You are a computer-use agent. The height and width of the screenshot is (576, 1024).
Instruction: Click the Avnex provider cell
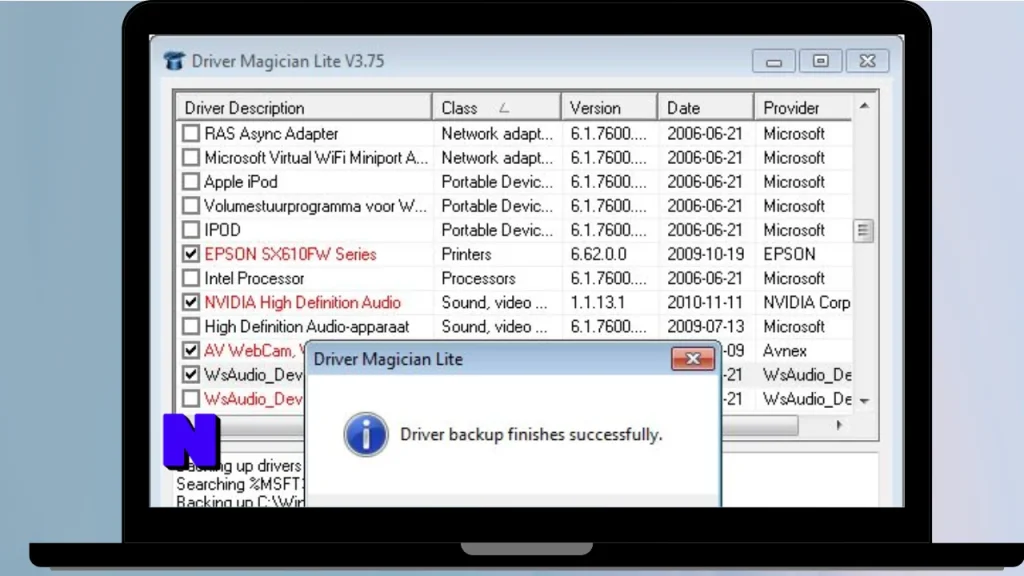pyautogui.click(x=784, y=351)
